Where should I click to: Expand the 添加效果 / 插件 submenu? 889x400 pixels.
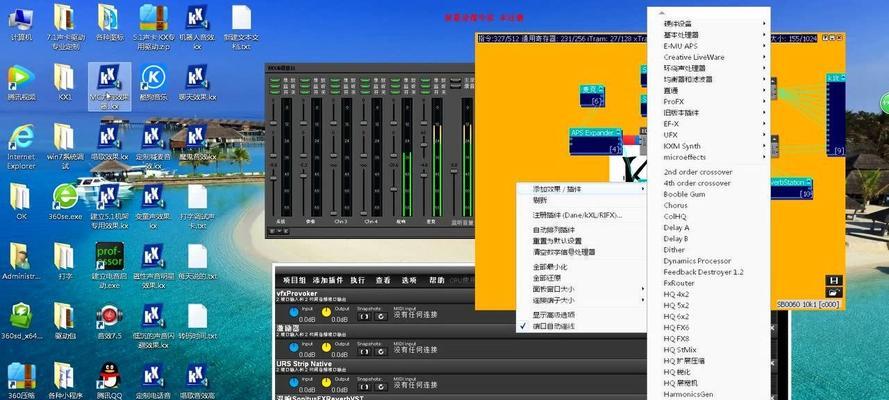[581, 189]
